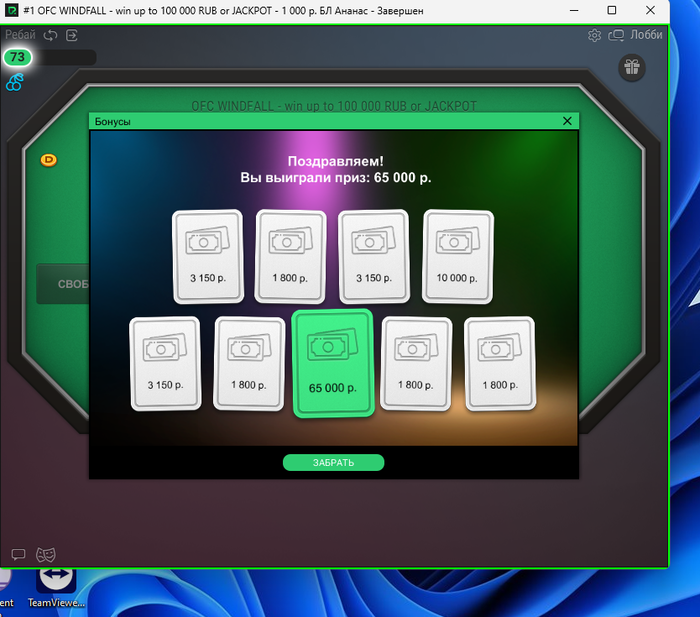Screen dimensions: 700x617
Task: Open TeamViewer desktop shortcut
Action: (56, 588)
